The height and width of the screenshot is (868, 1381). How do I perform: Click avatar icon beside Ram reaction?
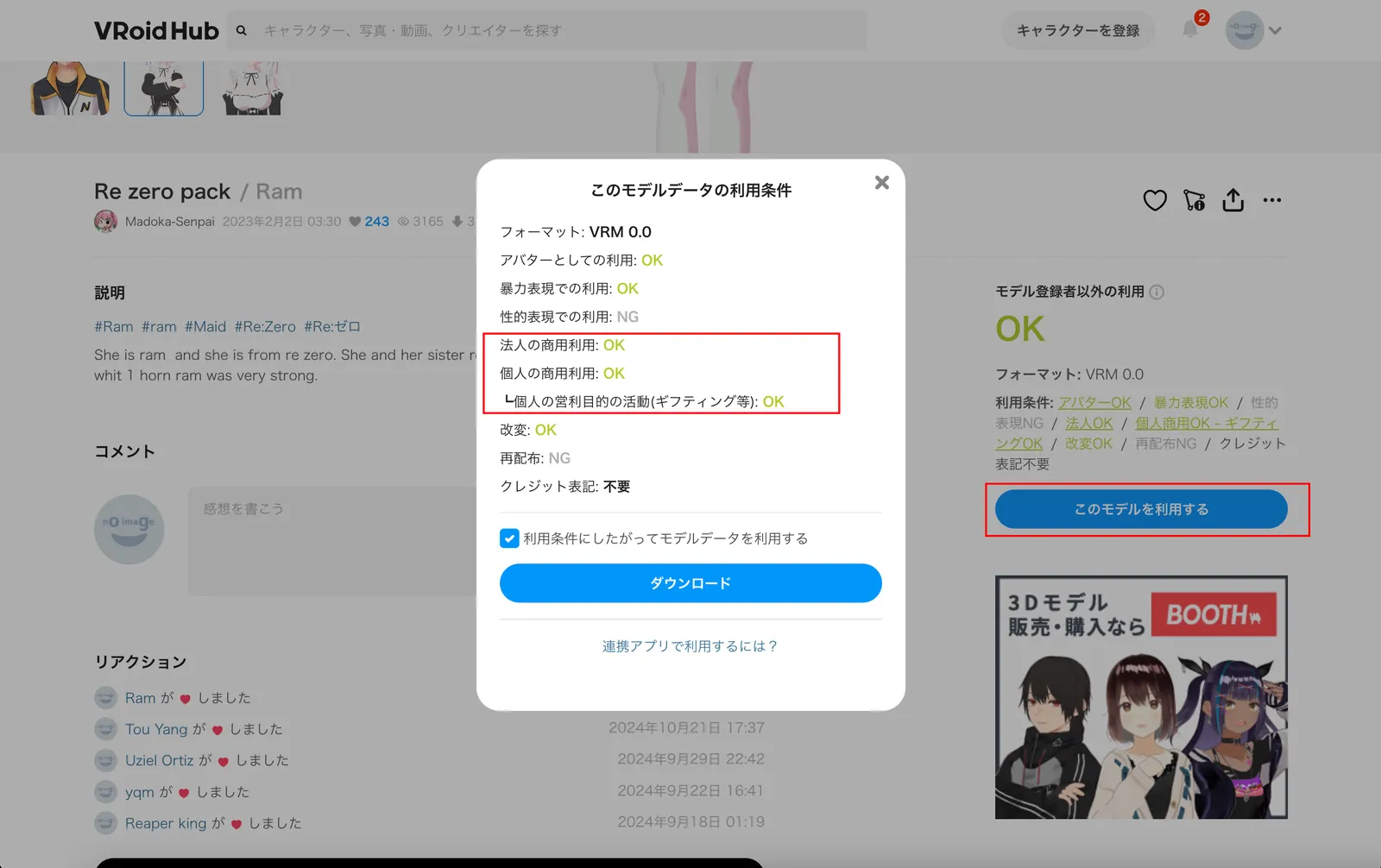[105, 697]
